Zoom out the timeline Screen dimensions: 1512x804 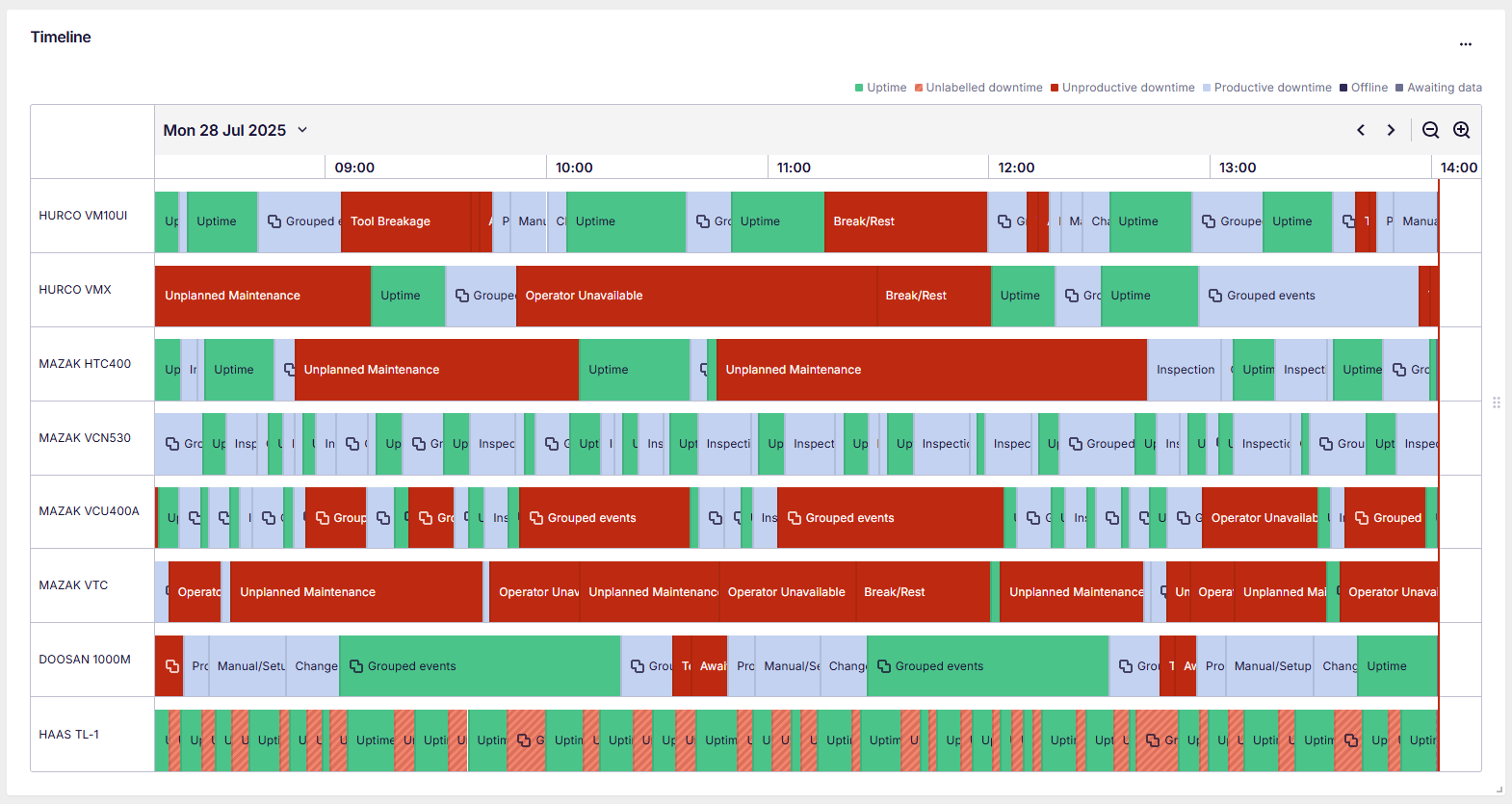click(1431, 130)
